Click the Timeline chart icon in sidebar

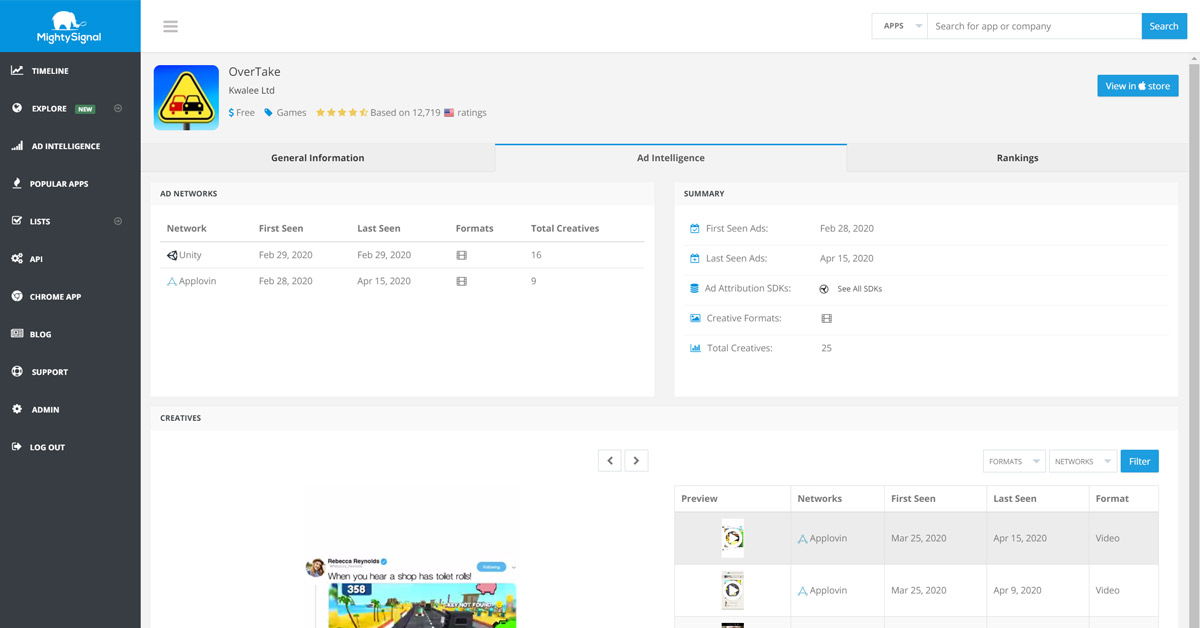(17, 71)
